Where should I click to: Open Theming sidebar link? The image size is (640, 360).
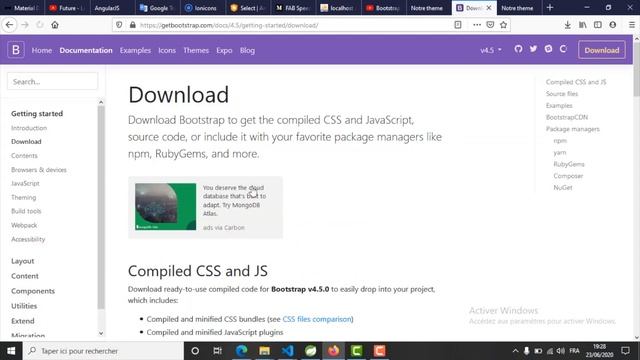point(24,197)
